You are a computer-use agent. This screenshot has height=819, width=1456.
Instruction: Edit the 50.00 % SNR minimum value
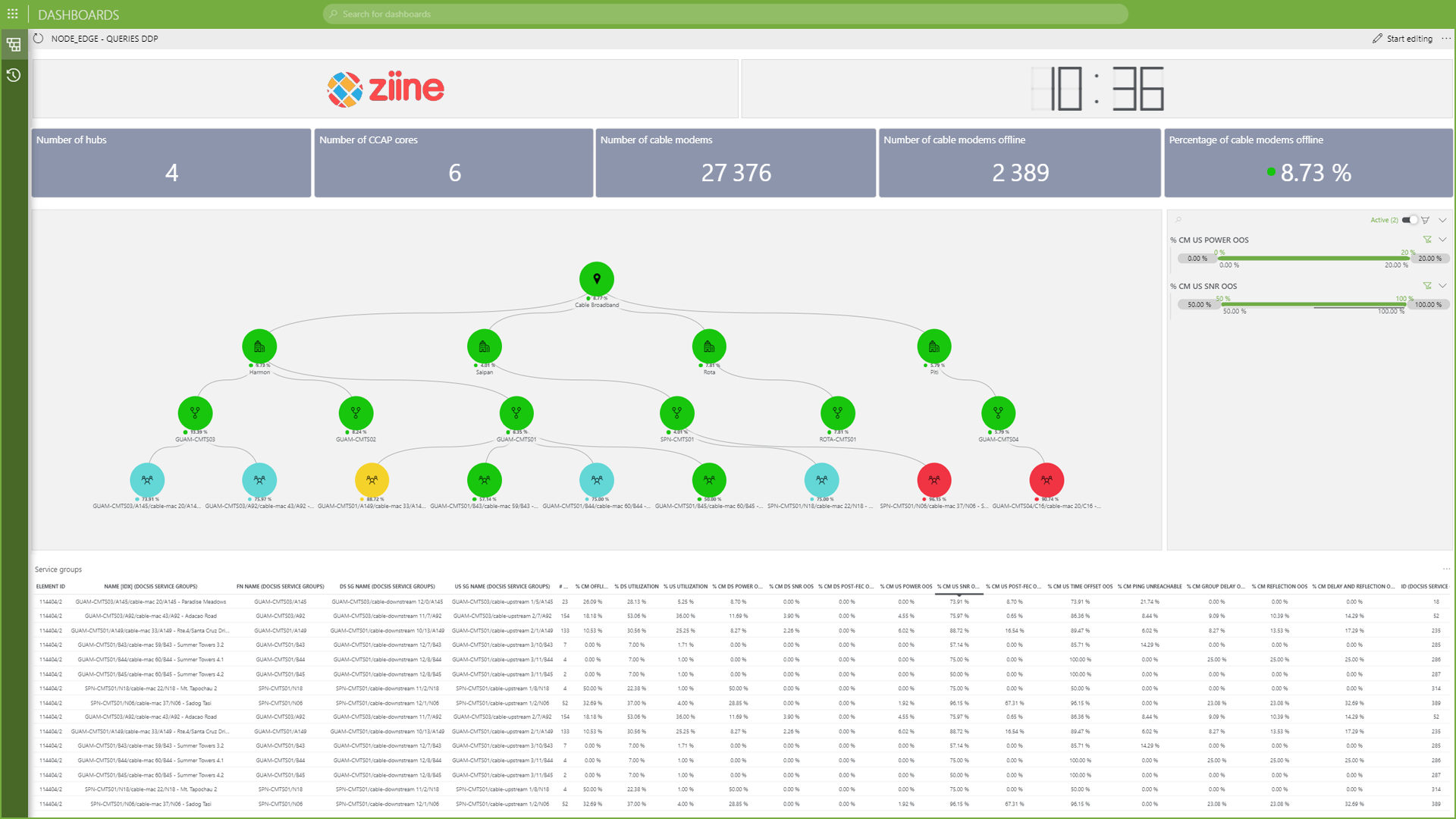[x=1199, y=305]
